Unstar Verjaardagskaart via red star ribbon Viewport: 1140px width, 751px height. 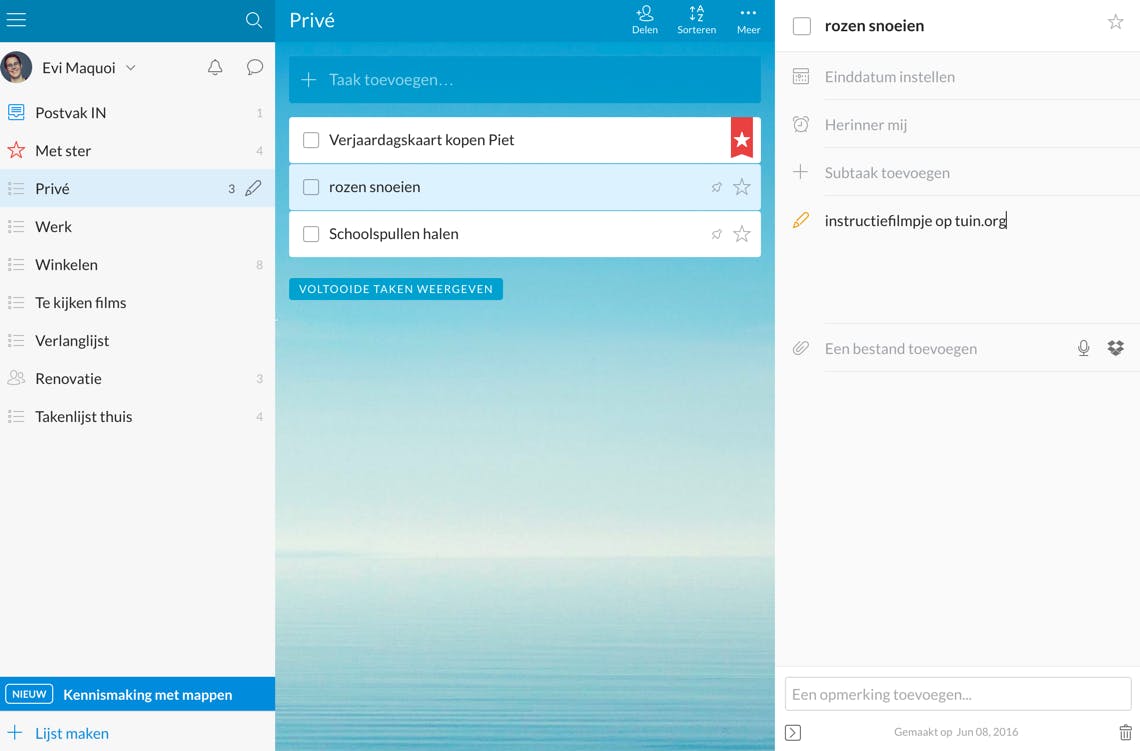742,138
